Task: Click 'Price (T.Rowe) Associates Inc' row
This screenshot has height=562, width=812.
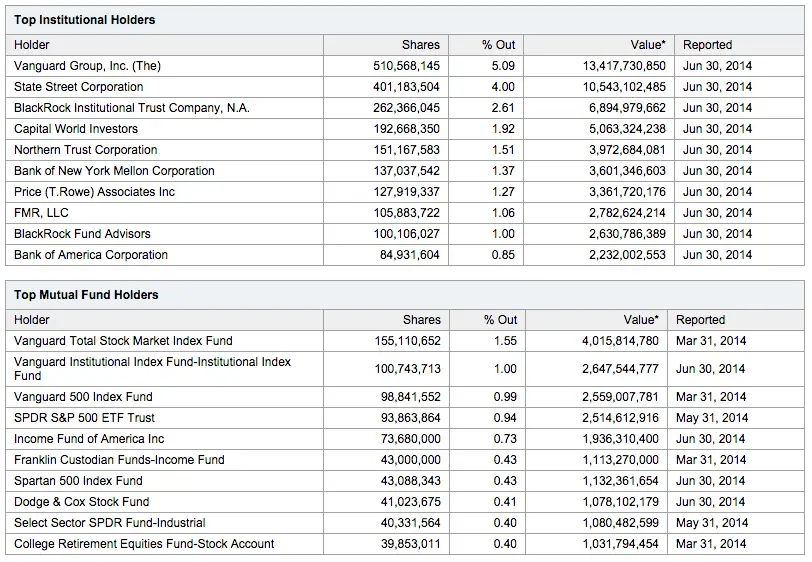Action: [404, 192]
